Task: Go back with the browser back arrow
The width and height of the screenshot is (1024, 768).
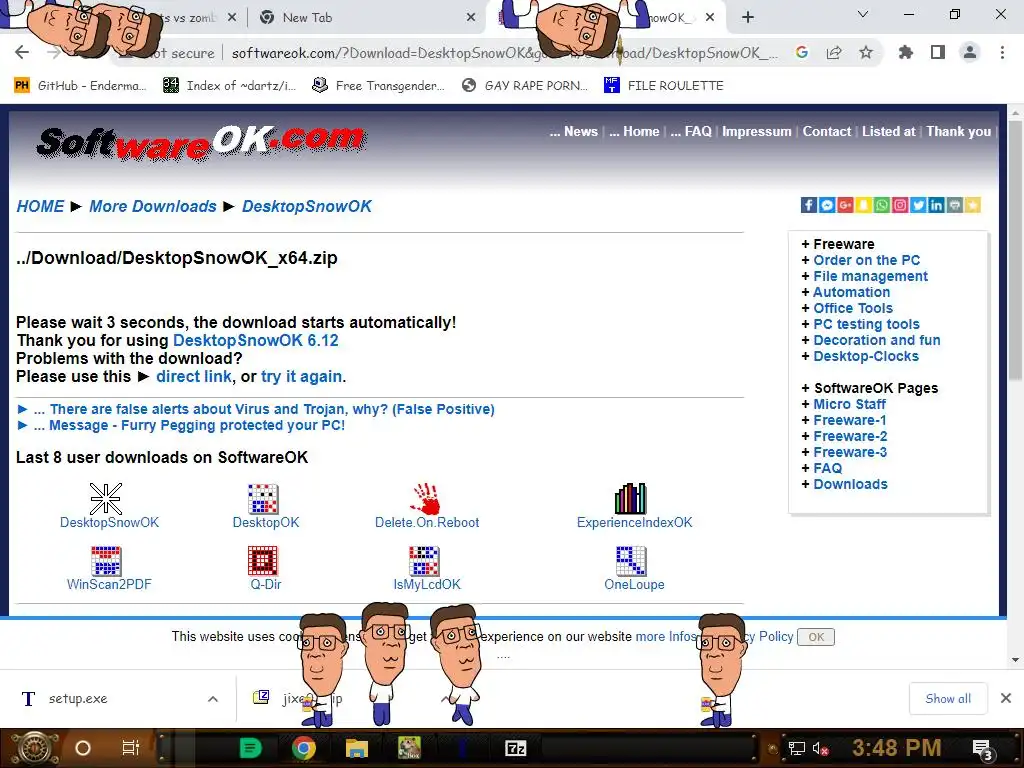Action: pos(22,52)
